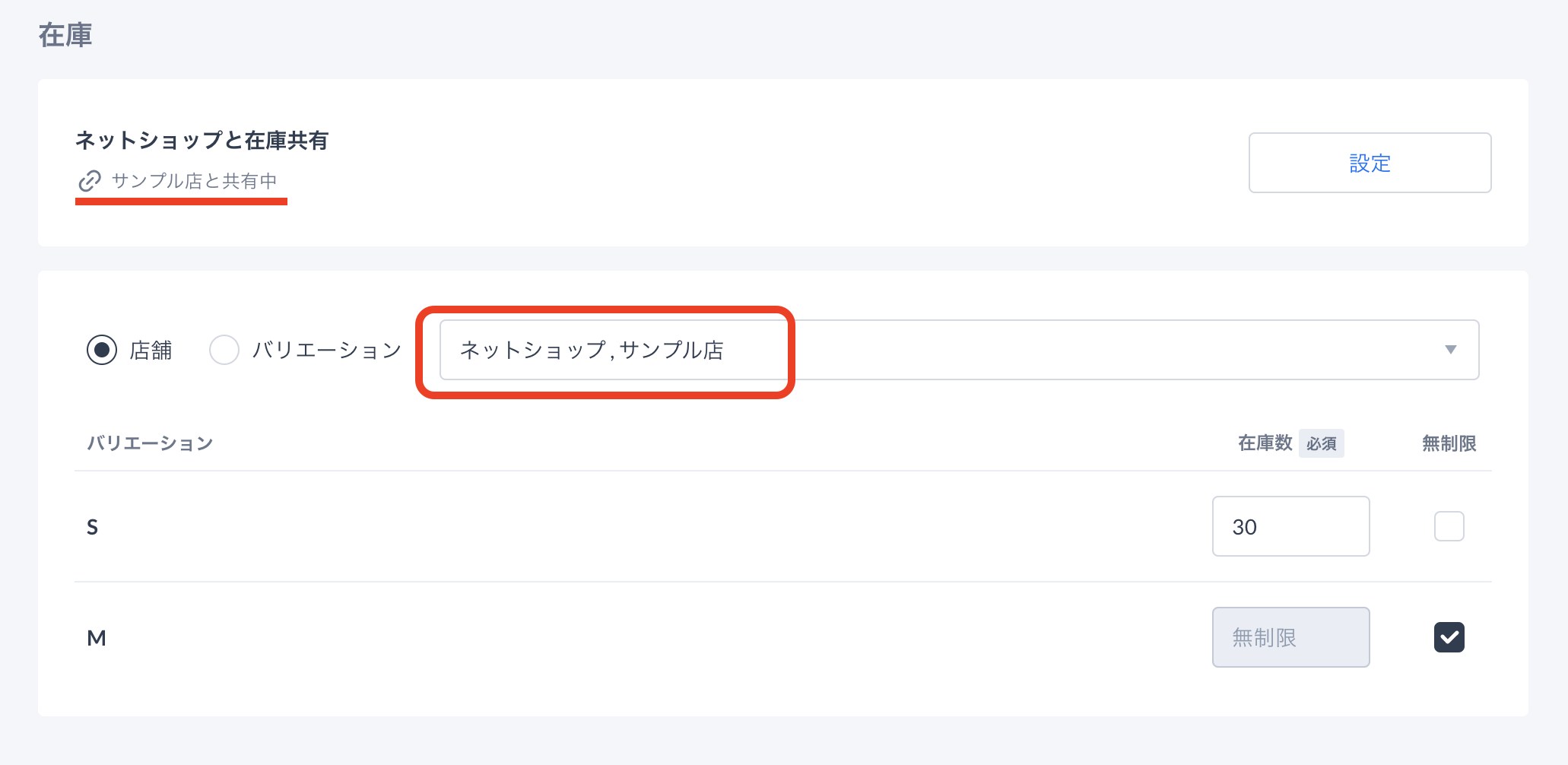Image resolution: width=1568 pixels, height=765 pixels.
Task: Uncheck the 無制限 checkbox for size M
Action: point(1449,637)
